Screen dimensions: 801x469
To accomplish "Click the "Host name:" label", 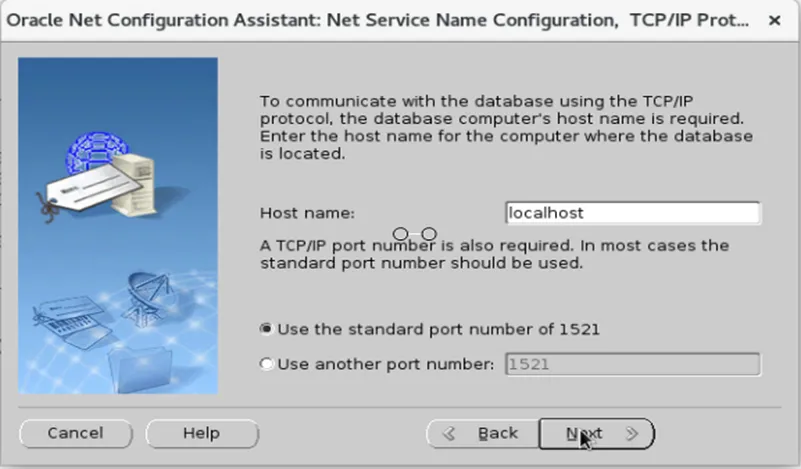I will (x=307, y=213).
